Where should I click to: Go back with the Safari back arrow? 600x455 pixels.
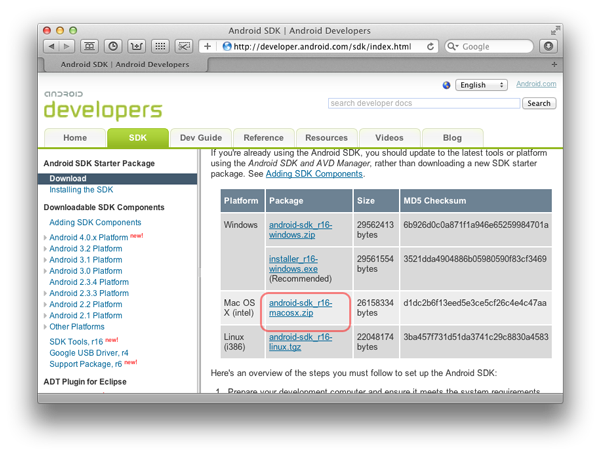pyautogui.click(x=52, y=46)
